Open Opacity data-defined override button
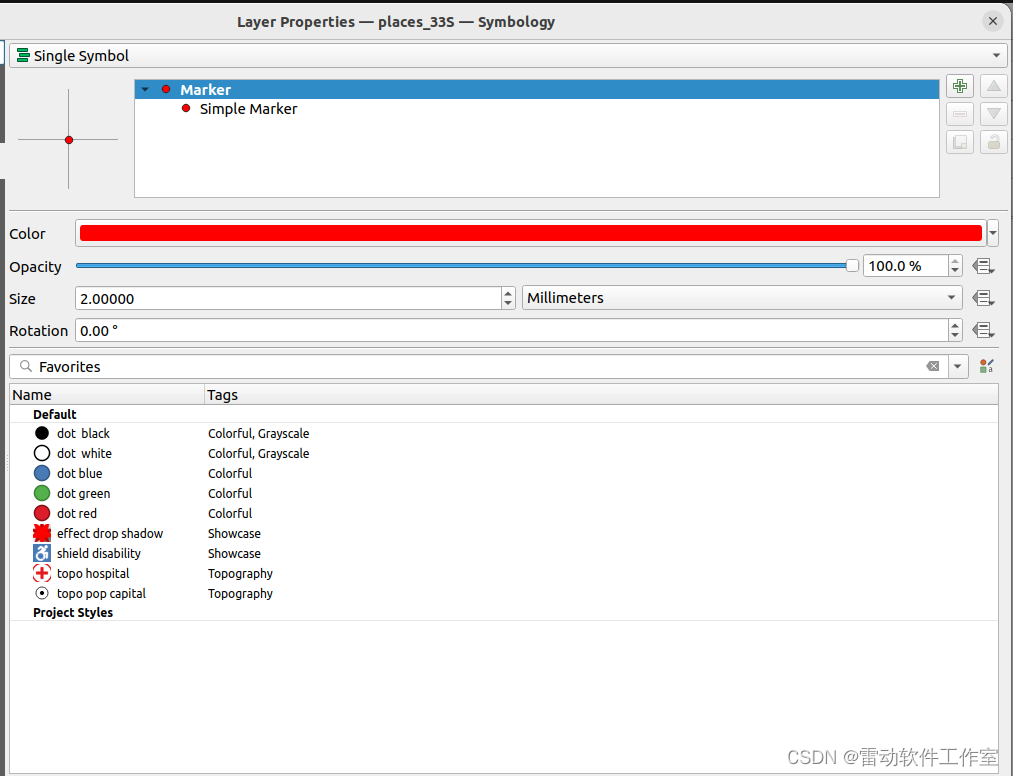1013x776 pixels. (983, 266)
